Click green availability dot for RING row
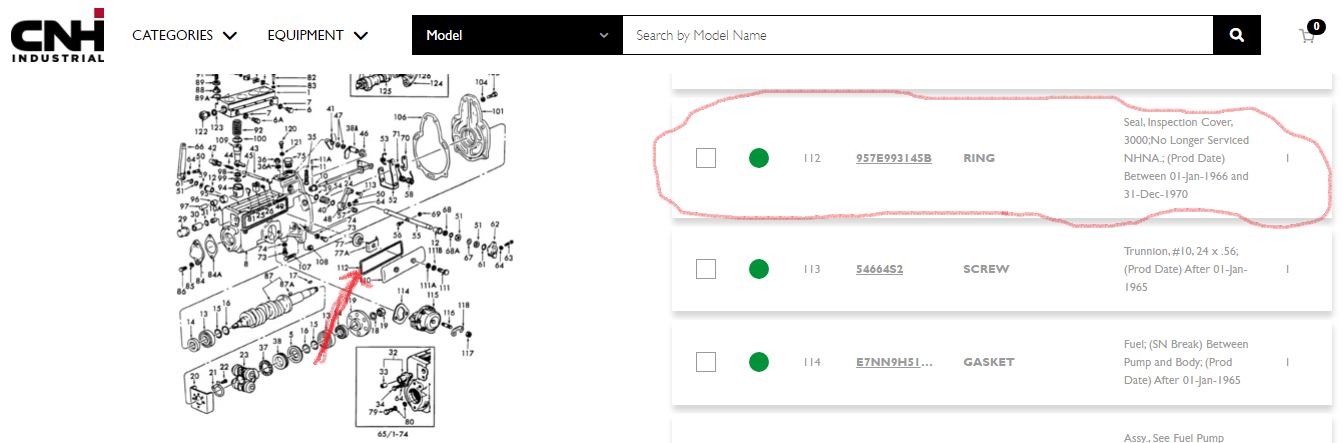This screenshot has width=1342, height=443. 759,158
